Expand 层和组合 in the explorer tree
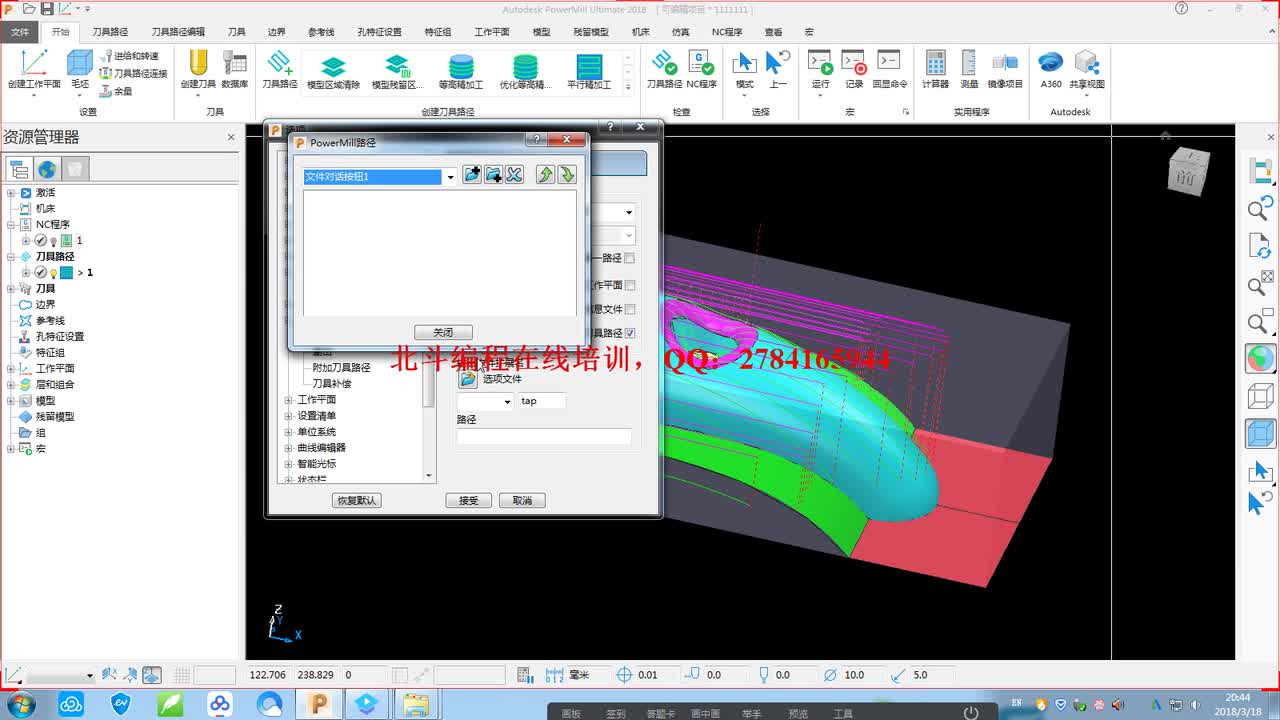The width and height of the screenshot is (1280, 720). 11,384
